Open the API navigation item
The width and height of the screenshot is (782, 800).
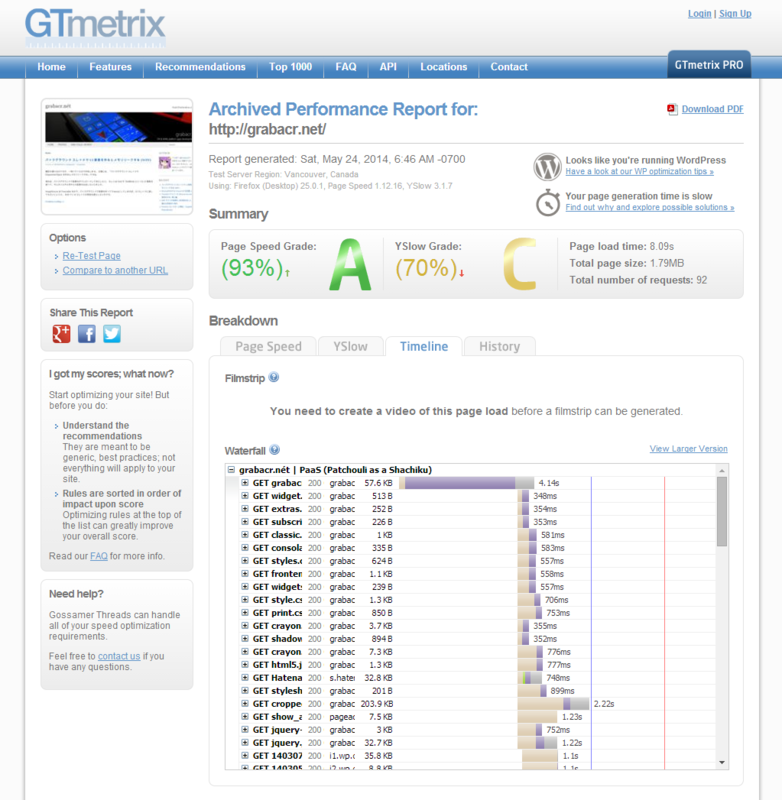point(388,67)
